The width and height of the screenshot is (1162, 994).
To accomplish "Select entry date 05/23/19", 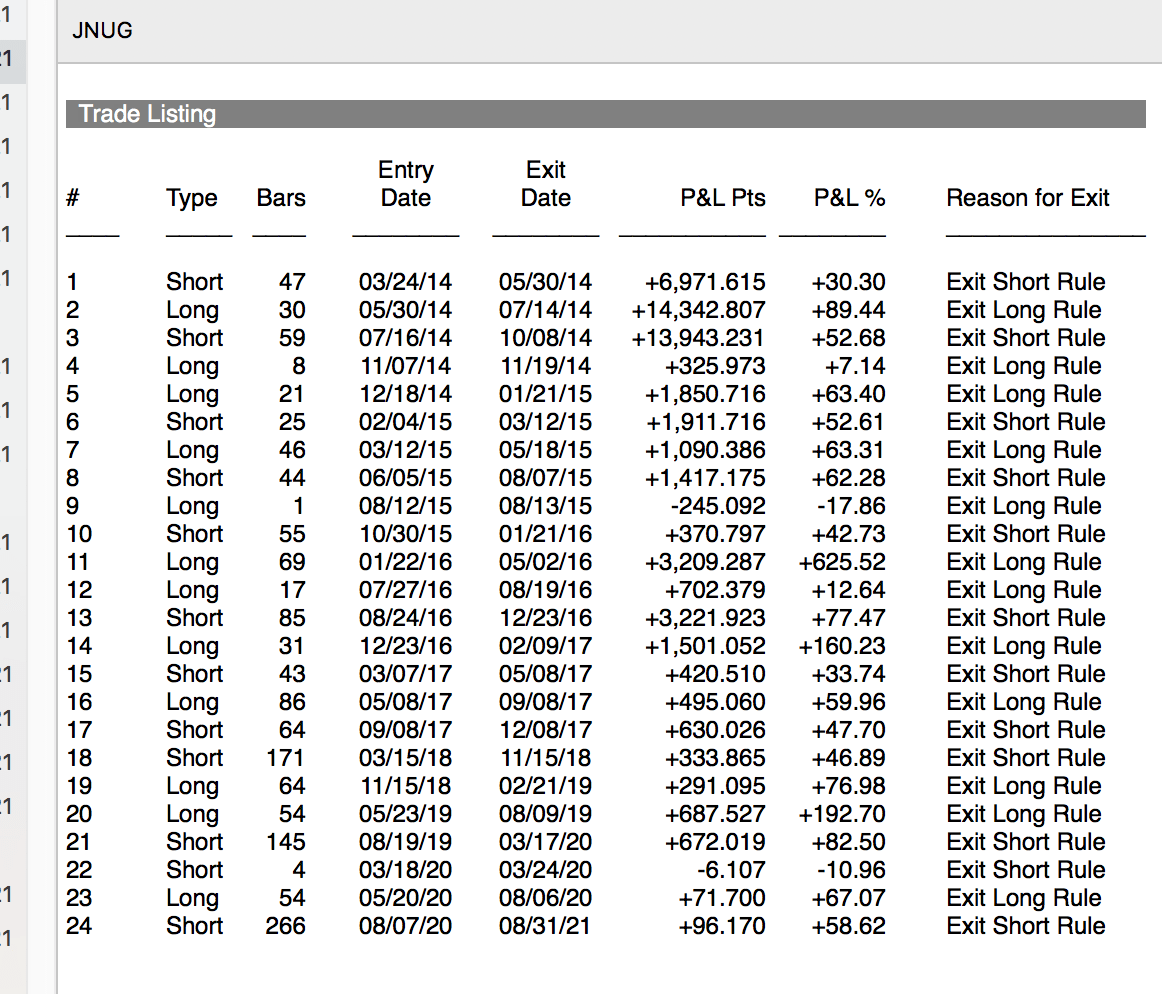I will pos(405,815).
